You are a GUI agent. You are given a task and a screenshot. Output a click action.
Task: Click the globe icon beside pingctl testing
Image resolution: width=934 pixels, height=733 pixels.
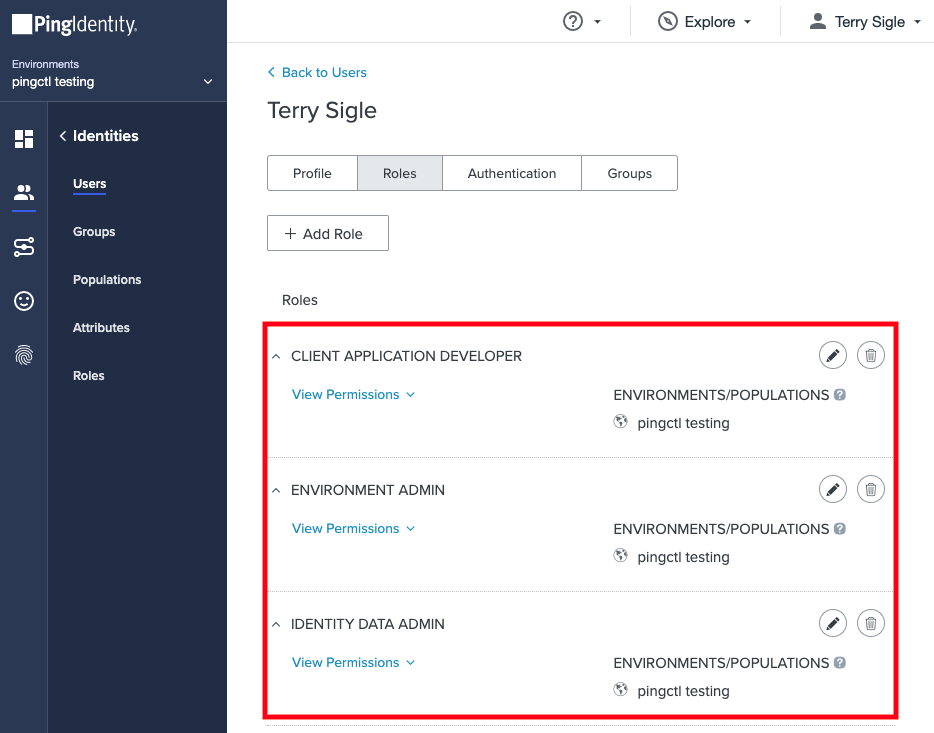click(621, 422)
